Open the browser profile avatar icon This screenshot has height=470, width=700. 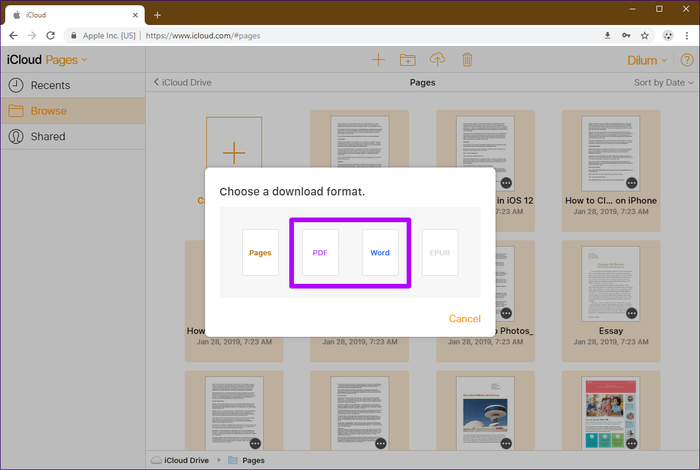[668, 36]
